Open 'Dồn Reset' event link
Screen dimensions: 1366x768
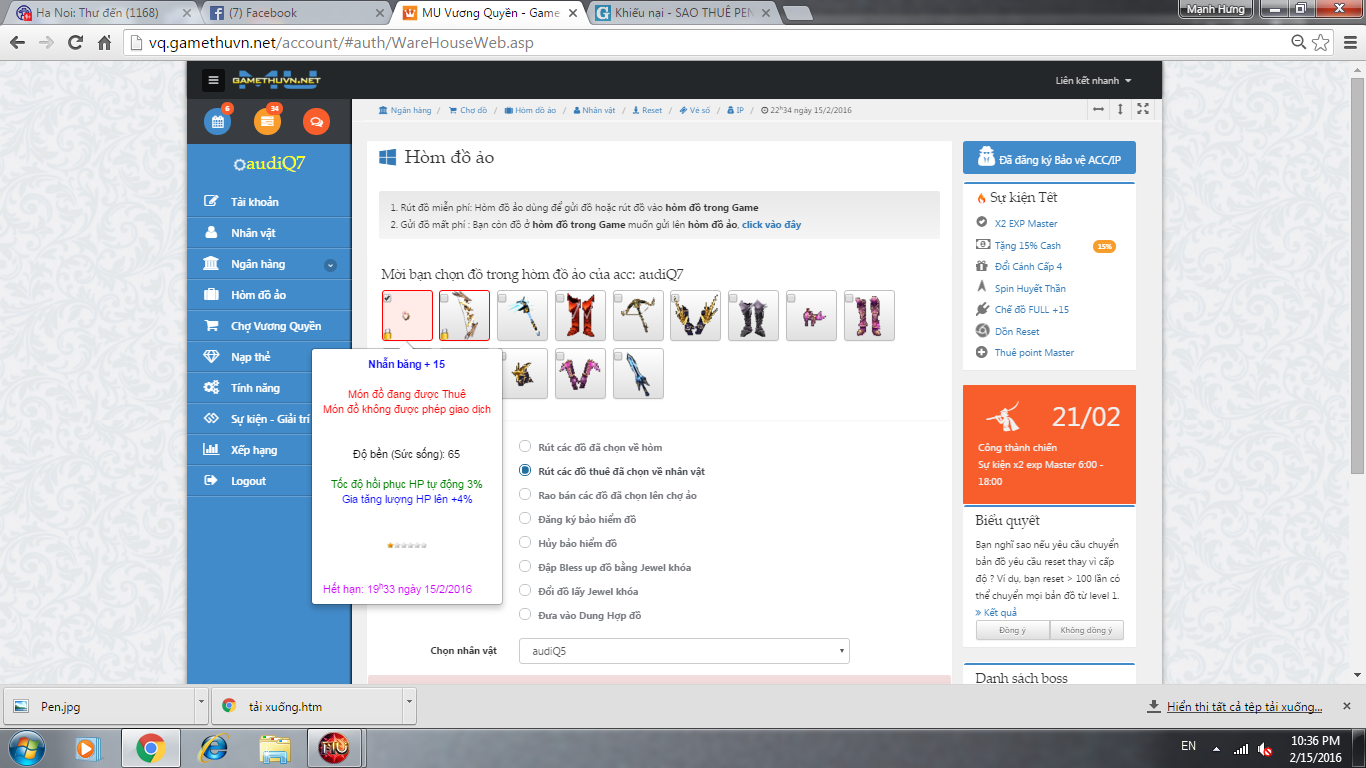tap(1017, 331)
